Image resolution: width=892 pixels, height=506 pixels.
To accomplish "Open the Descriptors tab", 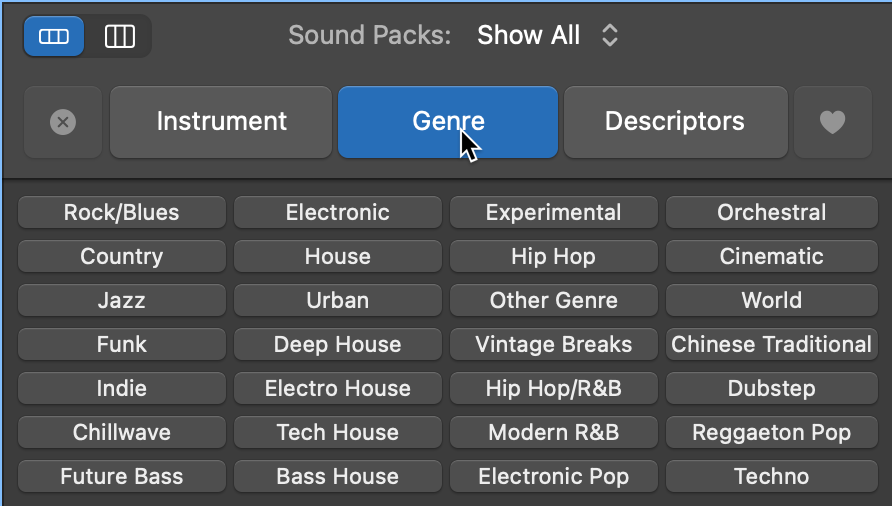I will pyautogui.click(x=674, y=122).
